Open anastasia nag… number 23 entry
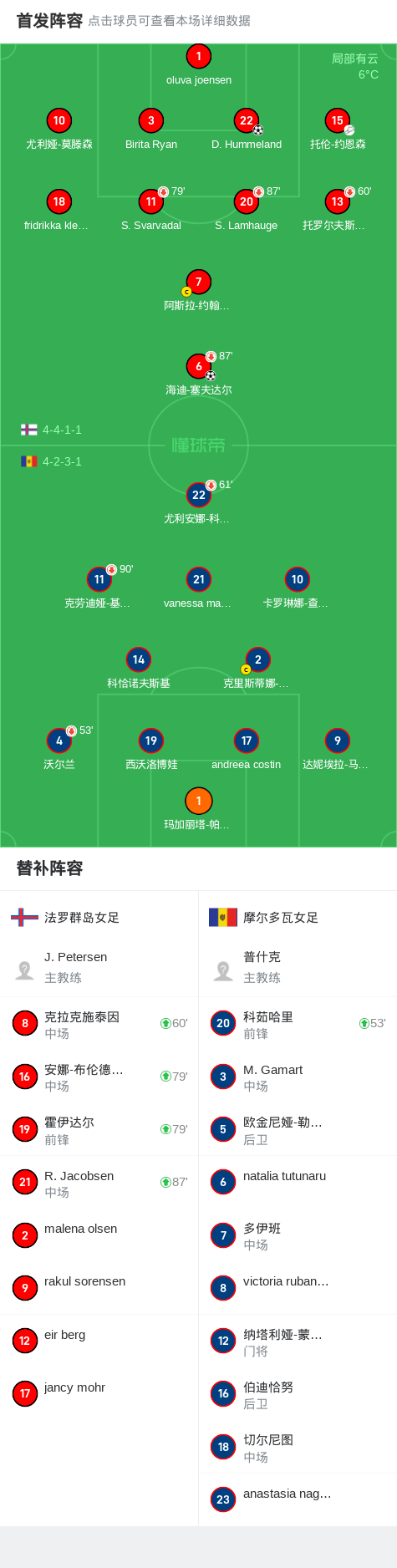 (x=298, y=1499)
